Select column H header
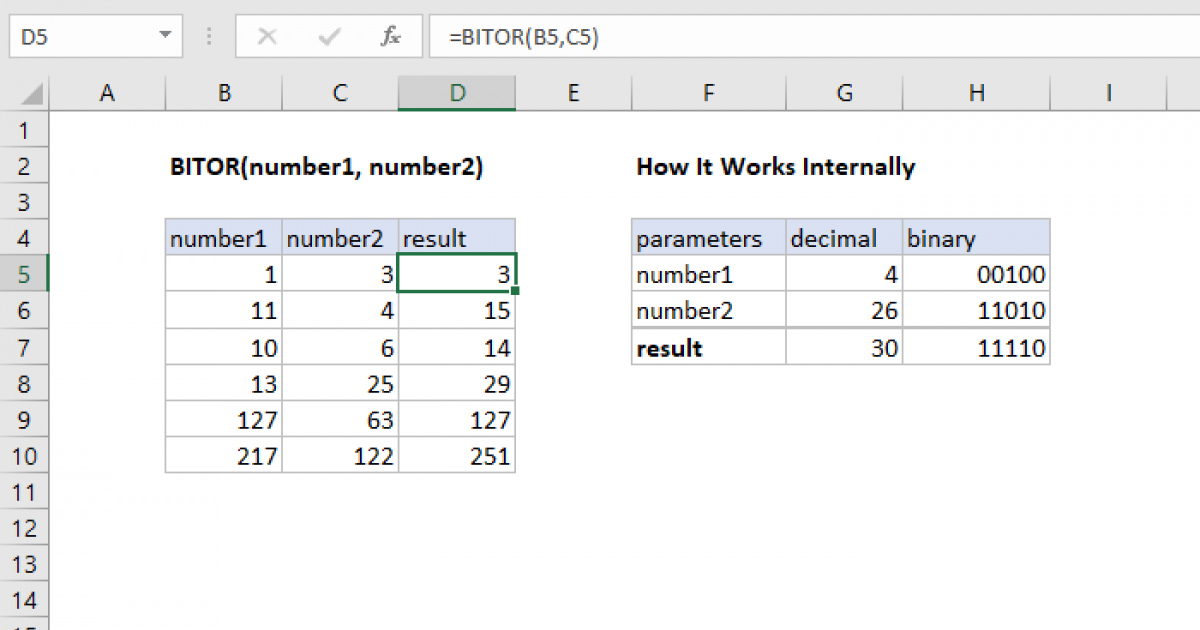1200x630 pixels. [976, 93]
